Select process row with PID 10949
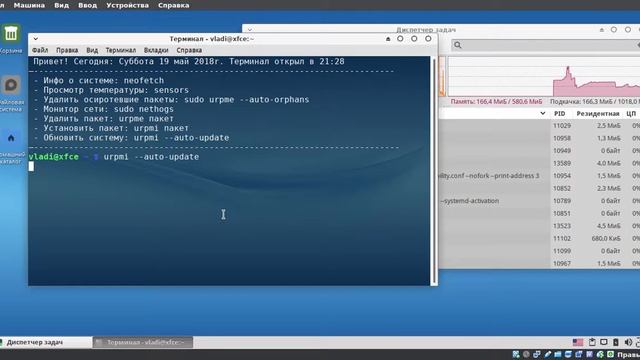640x360 pixels. [539, 151]
